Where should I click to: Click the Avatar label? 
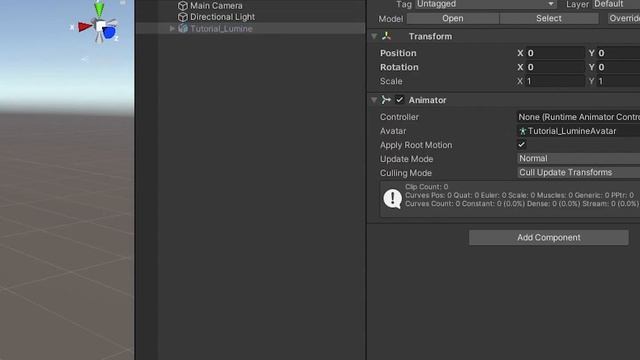[393, 131]
